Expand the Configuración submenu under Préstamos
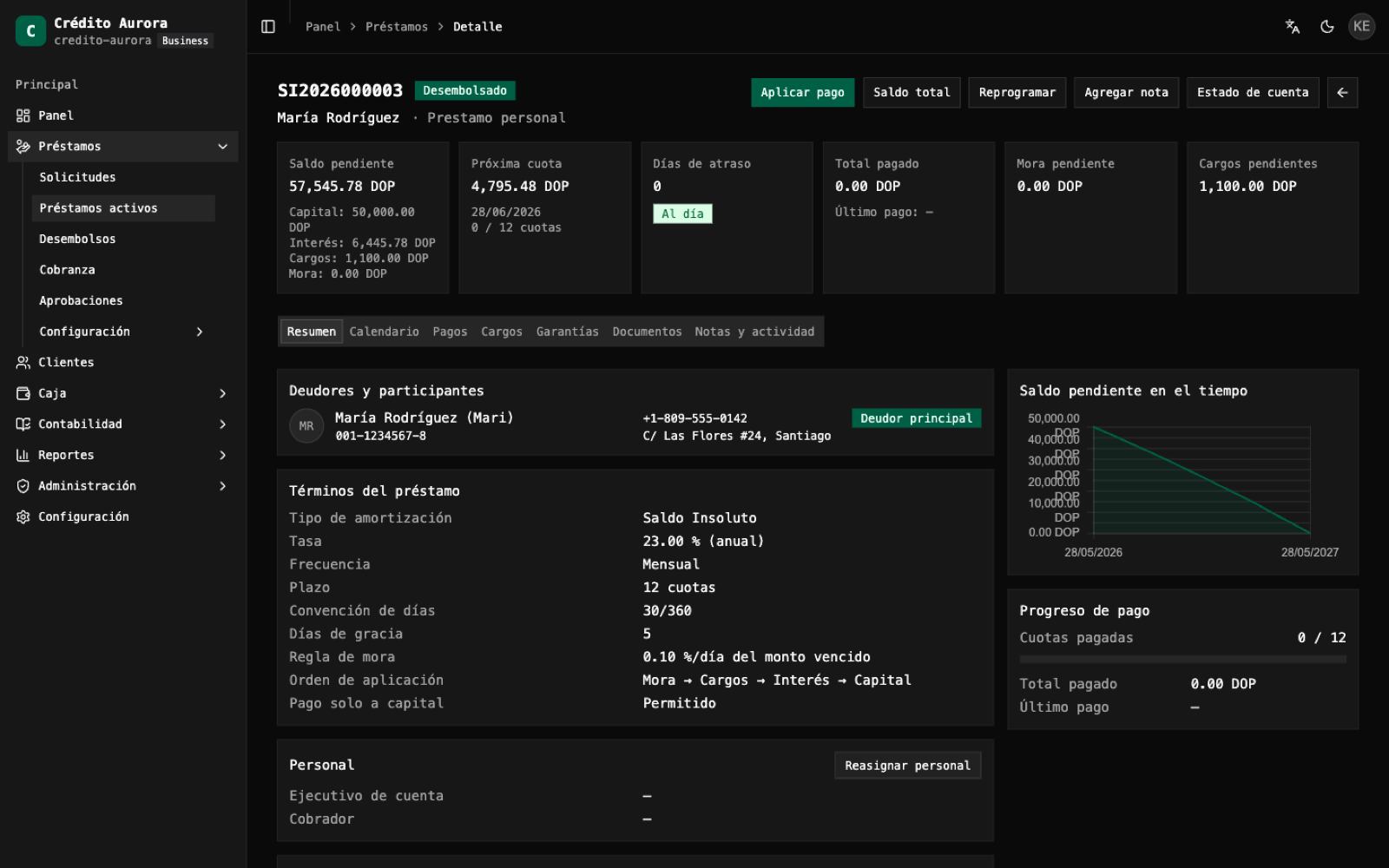Viewport: 1389px width, 868px height. pyautogui.click(x=200, y=332)
